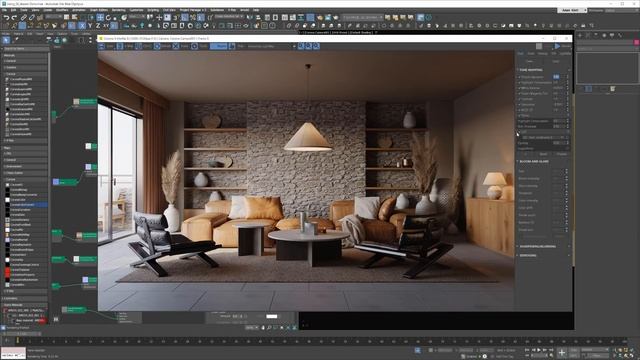The width and height of the screenshot is (640, 360).
Task: Click the Corona VFB Save icon
Action: 102,47
